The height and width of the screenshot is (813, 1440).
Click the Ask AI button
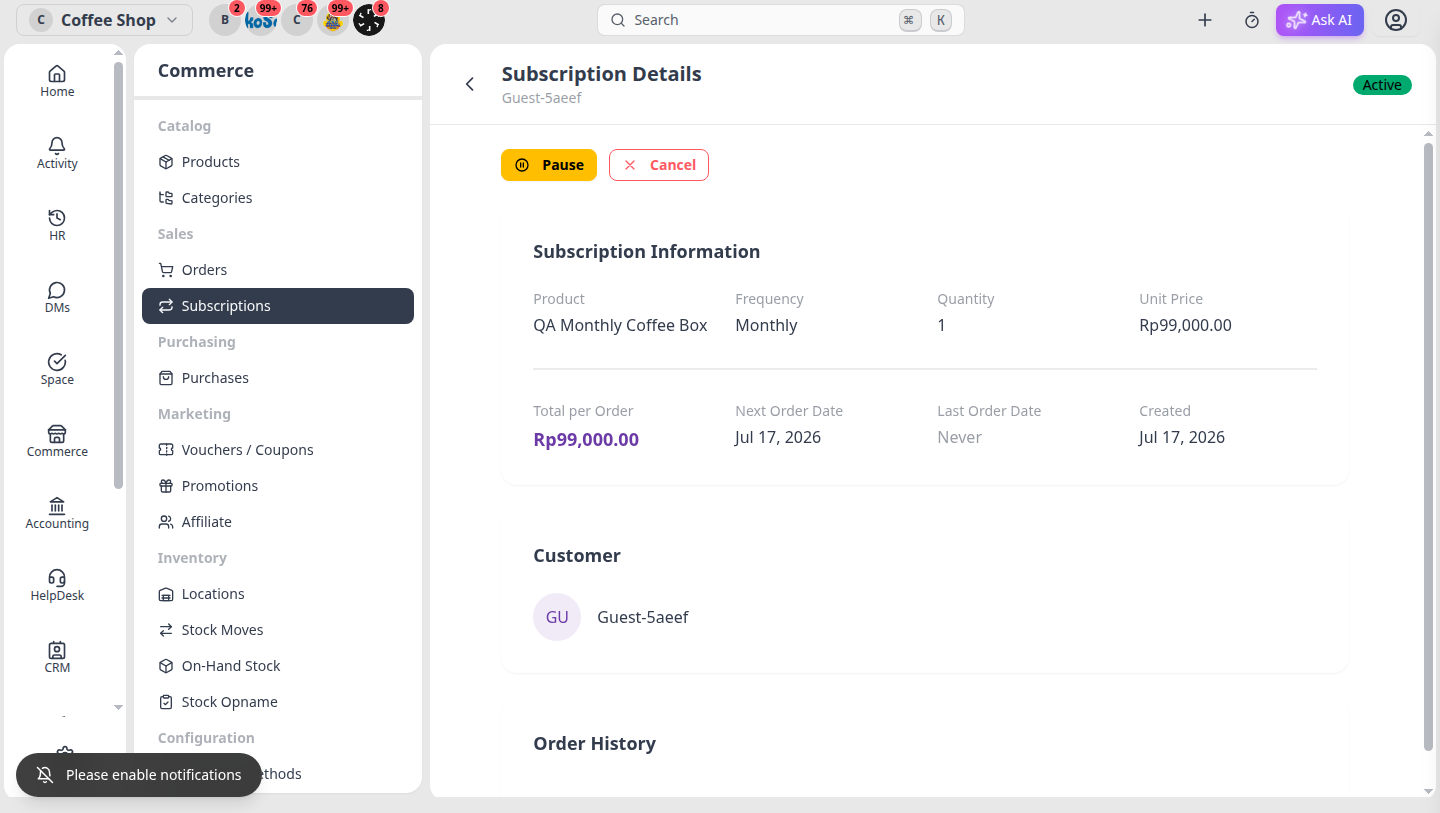(1320, 20)
